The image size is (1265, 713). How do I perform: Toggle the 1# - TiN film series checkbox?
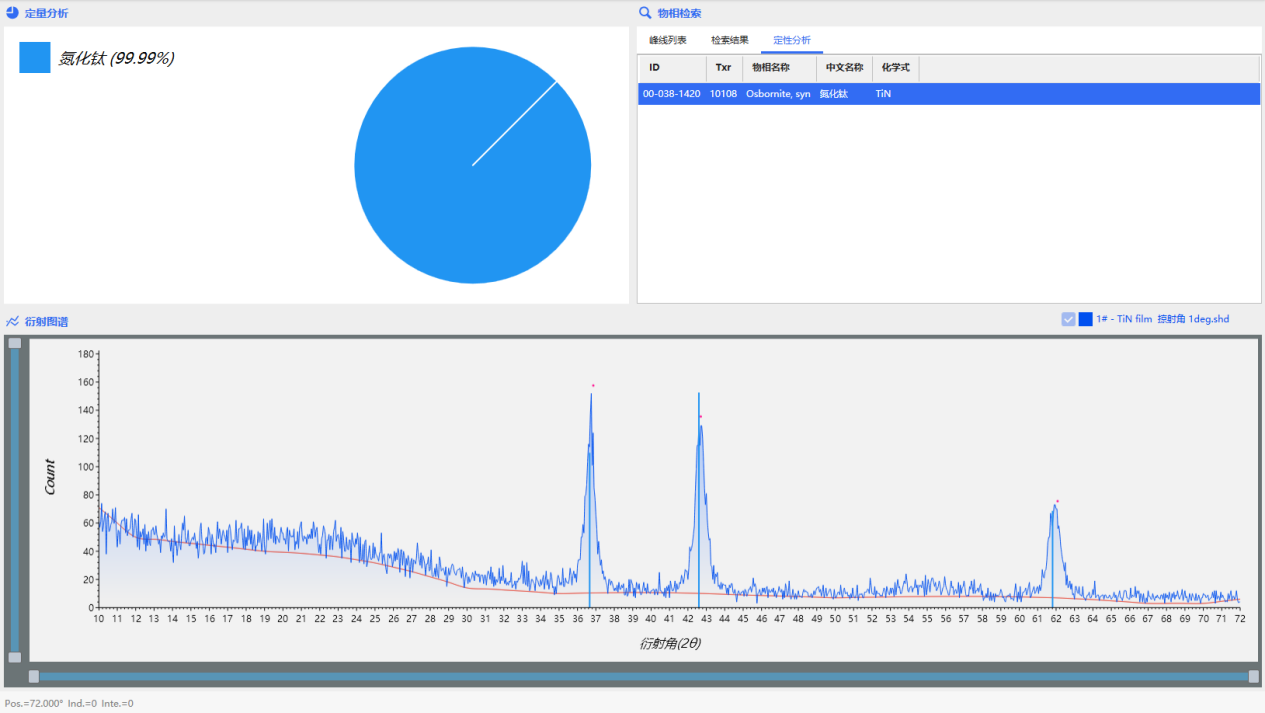pos(1068,319)
